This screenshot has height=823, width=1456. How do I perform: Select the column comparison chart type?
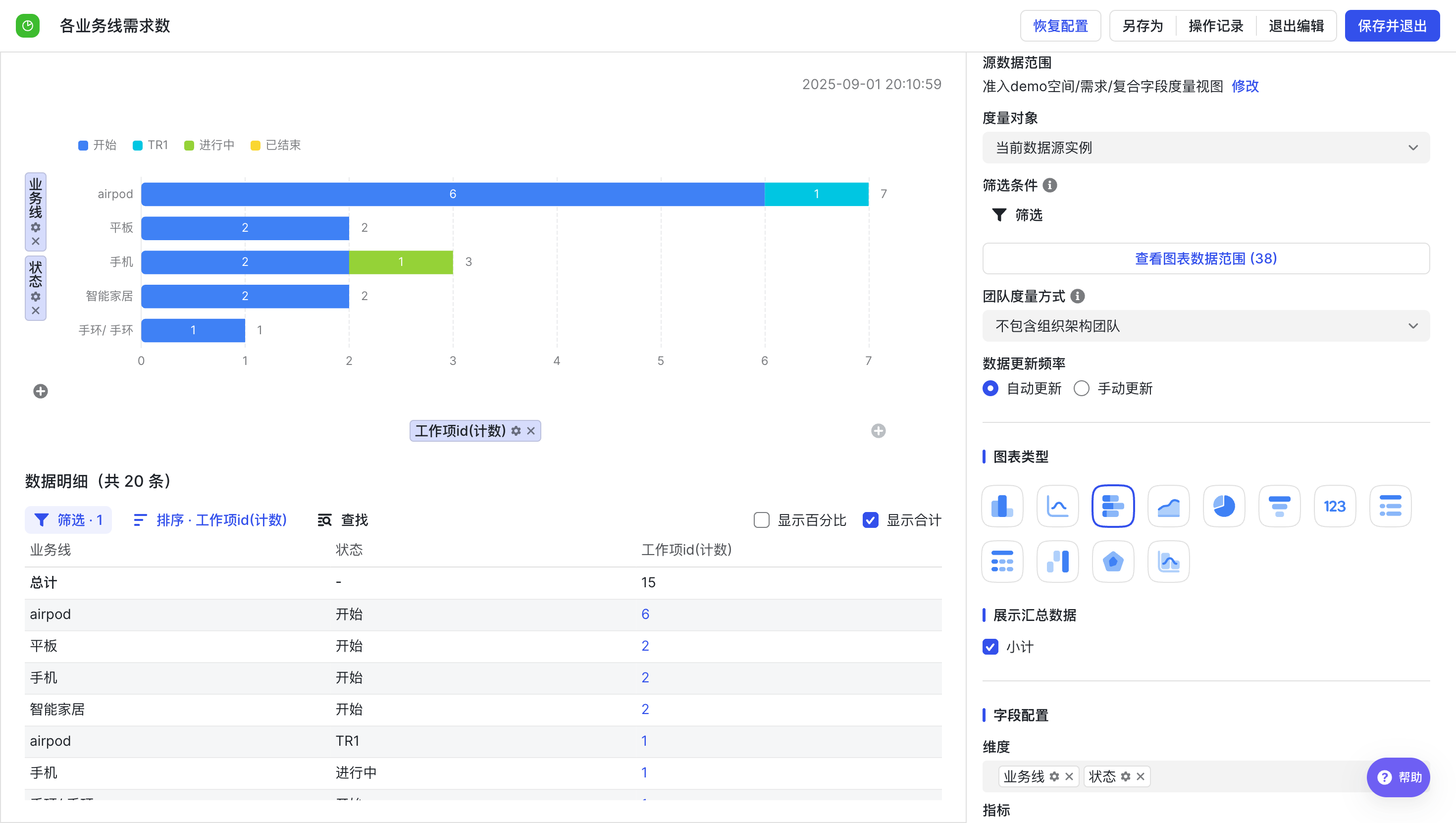(1057, 561)
